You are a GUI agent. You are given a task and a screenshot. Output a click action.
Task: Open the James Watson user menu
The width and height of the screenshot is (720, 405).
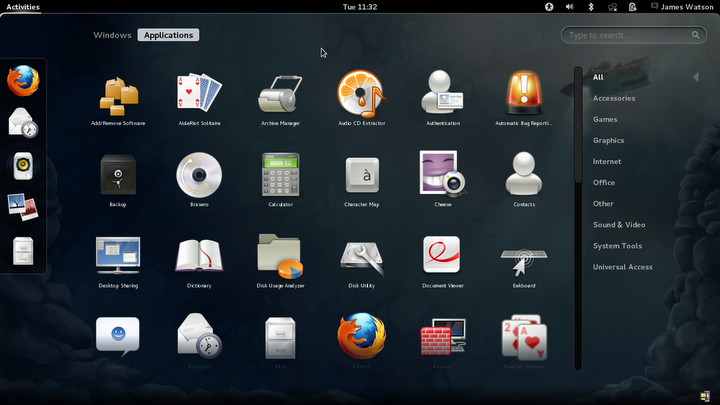(682, 7)
